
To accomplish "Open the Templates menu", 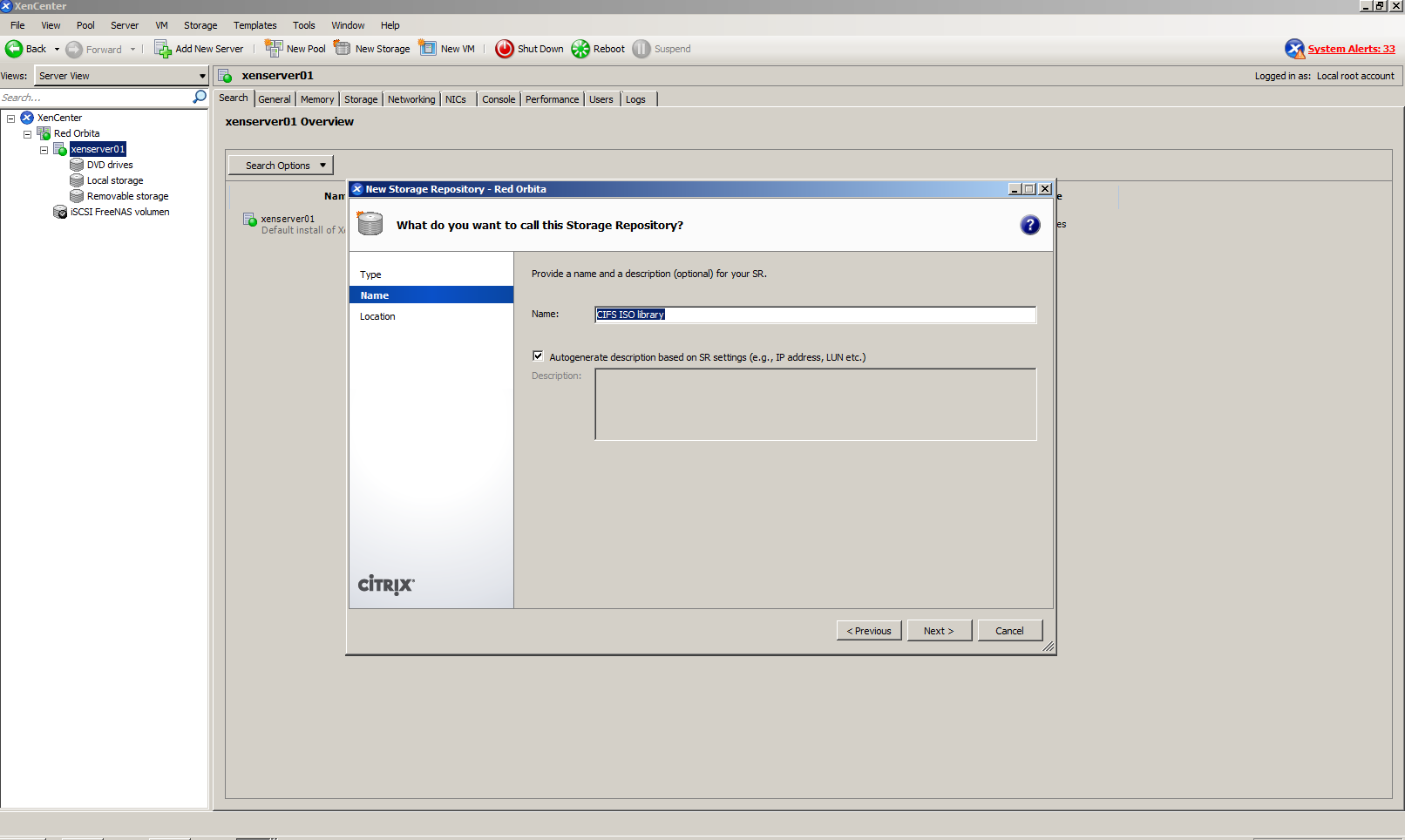I will [x=255, y=25].
